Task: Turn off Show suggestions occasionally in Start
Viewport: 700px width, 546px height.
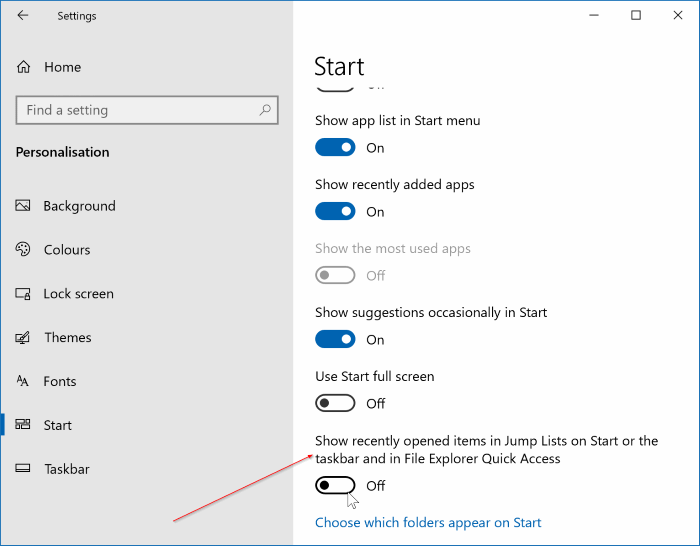Action: [x=335, y=339]
